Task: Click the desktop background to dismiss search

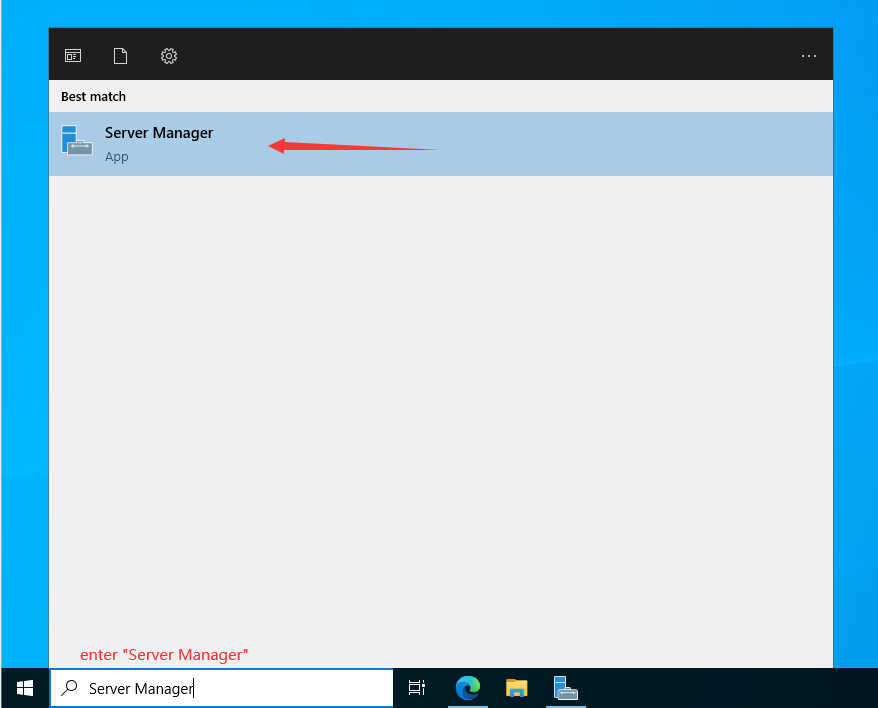Action: click(x=855, y=350)
